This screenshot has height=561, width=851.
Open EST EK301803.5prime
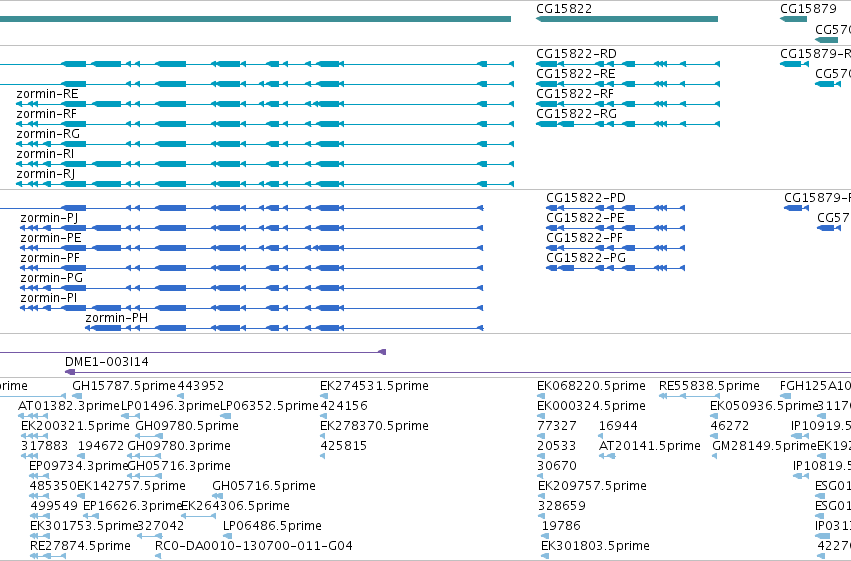596,547
